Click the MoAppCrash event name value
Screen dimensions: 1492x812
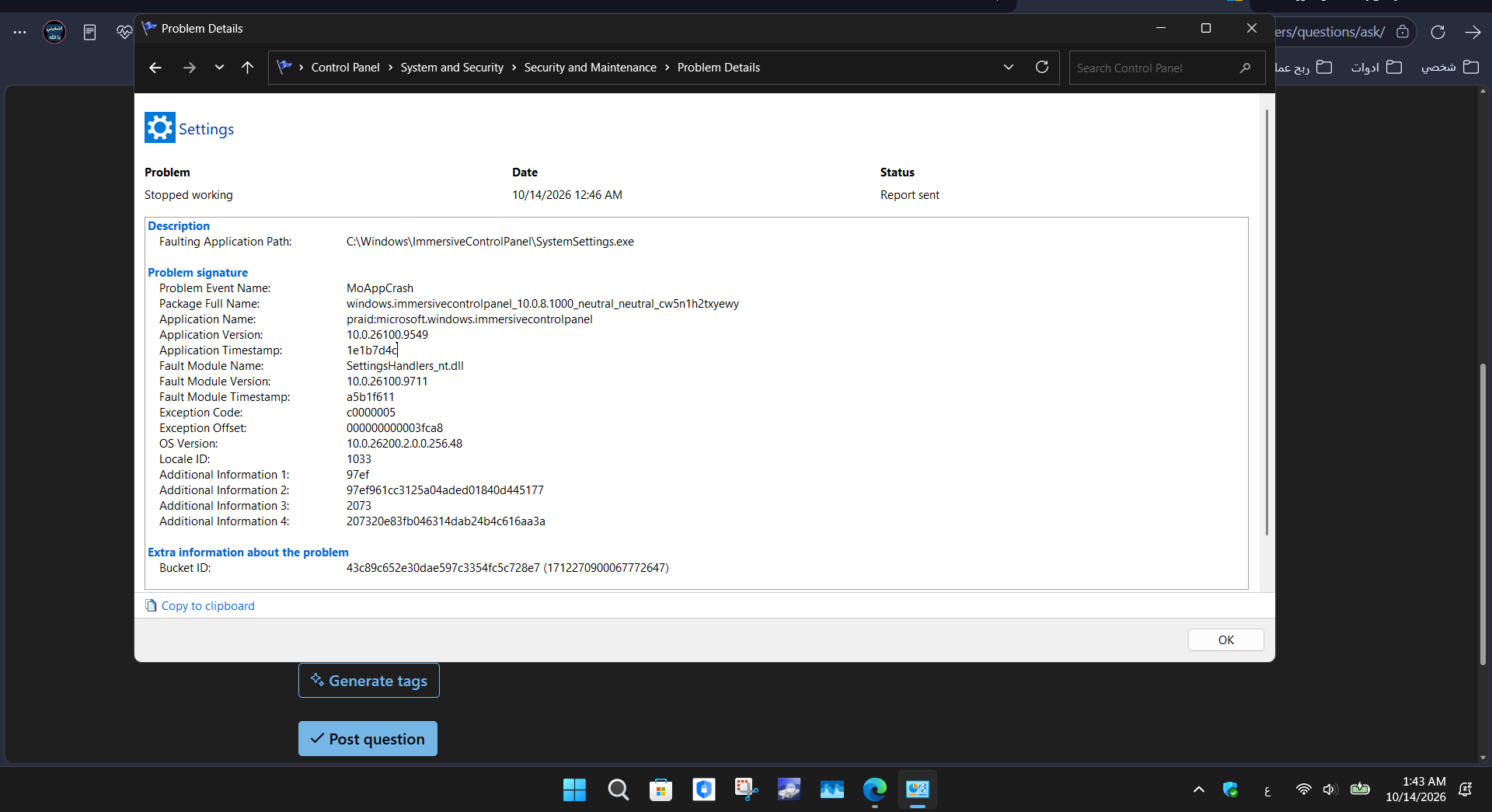[380, 288]
